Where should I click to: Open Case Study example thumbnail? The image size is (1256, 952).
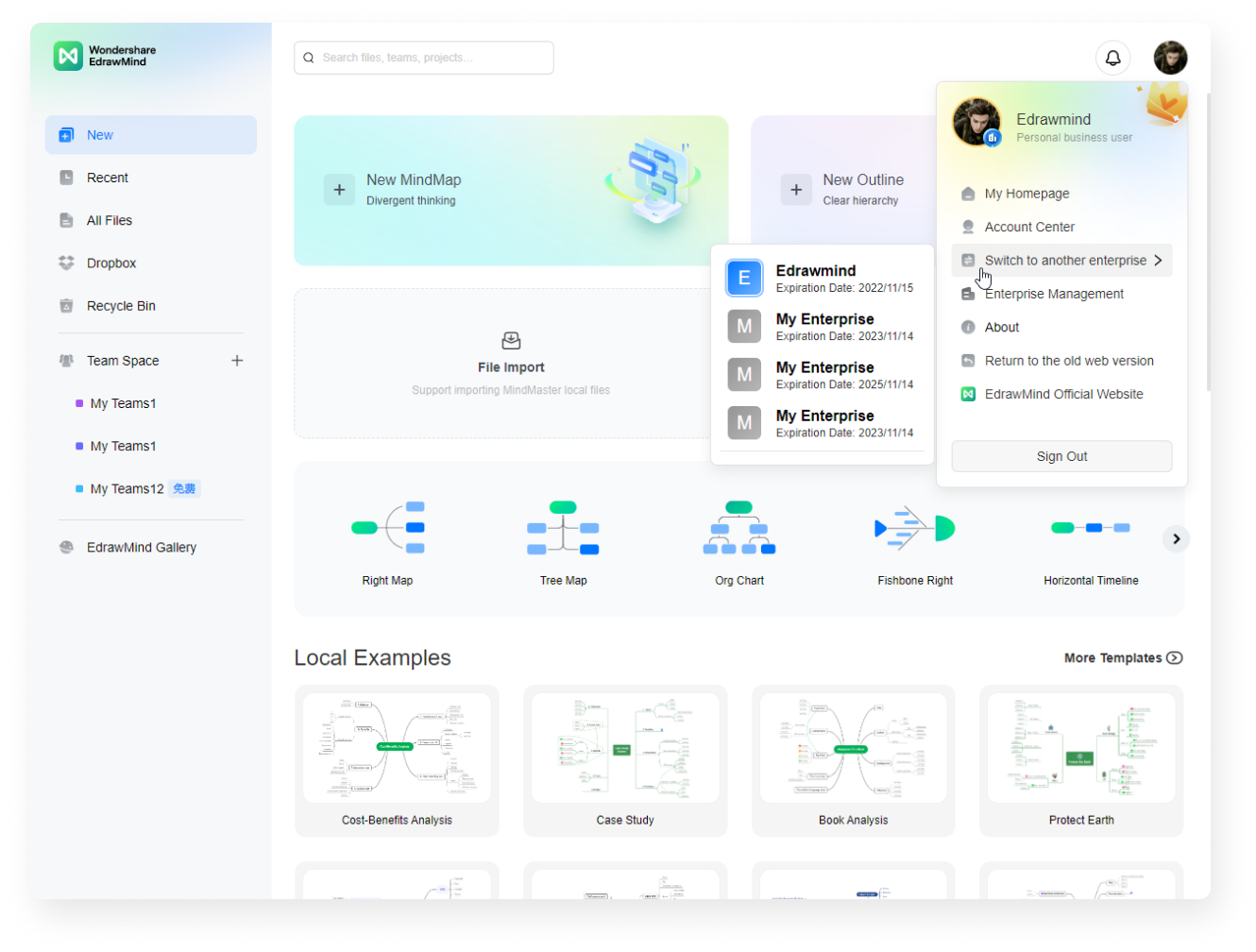point(625,748)
